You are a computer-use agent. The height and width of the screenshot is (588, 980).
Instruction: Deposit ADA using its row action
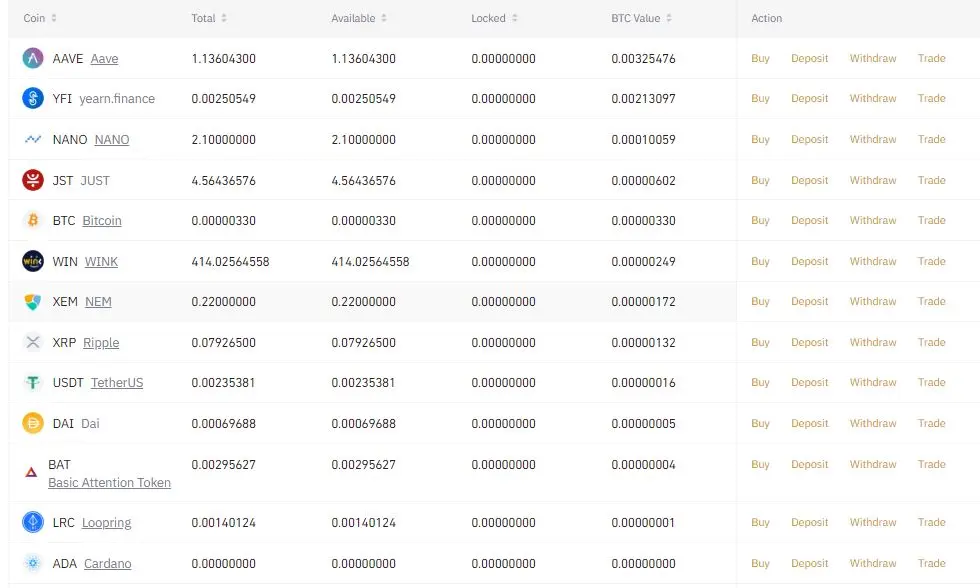click(809, 563)
